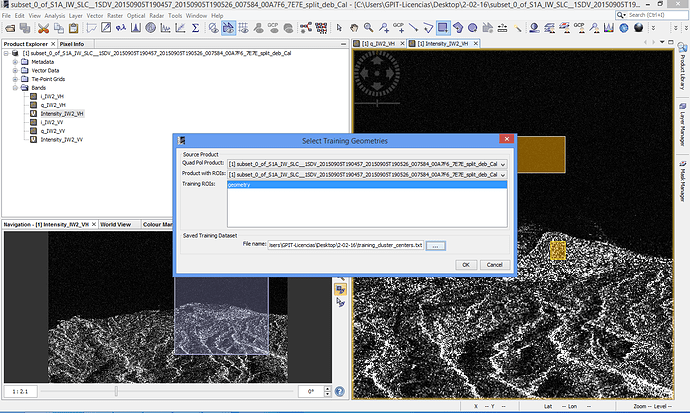Image resolution: width=690 pixels, height=413 pixels.
Task: Toggle the No-Data overlay
Action: 213,28
